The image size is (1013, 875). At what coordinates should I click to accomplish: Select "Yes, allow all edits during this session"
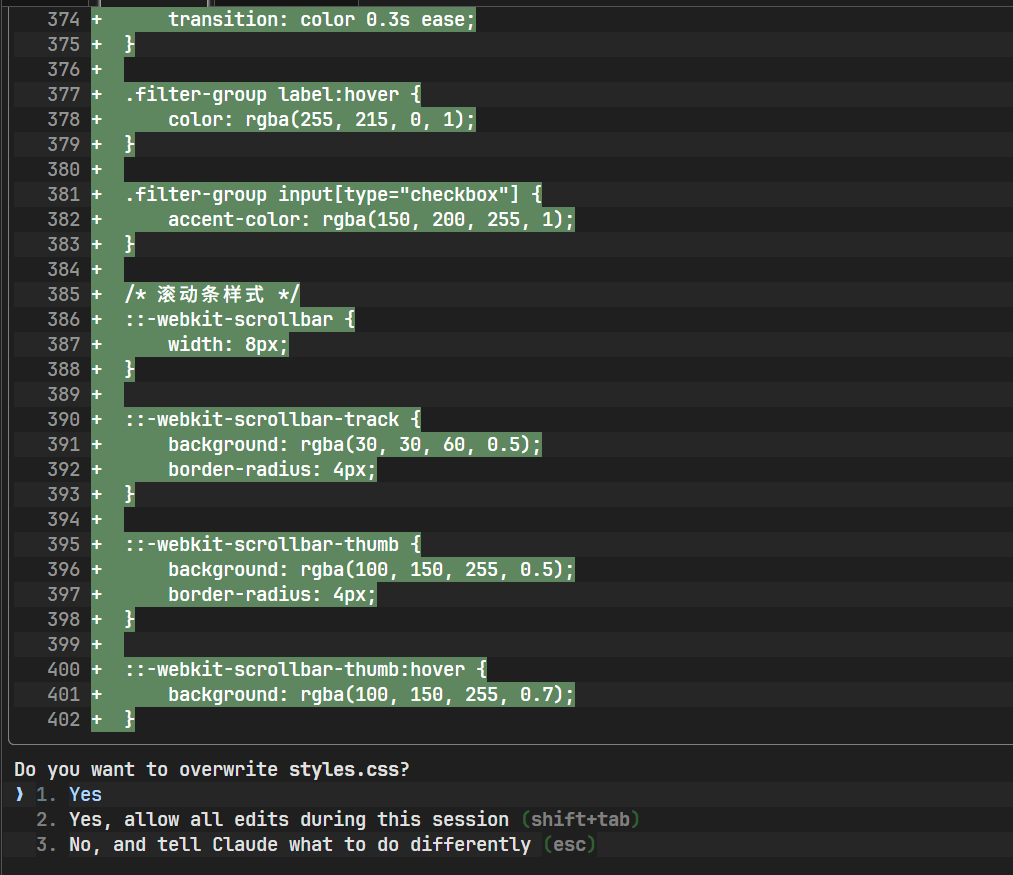(289, 819)
